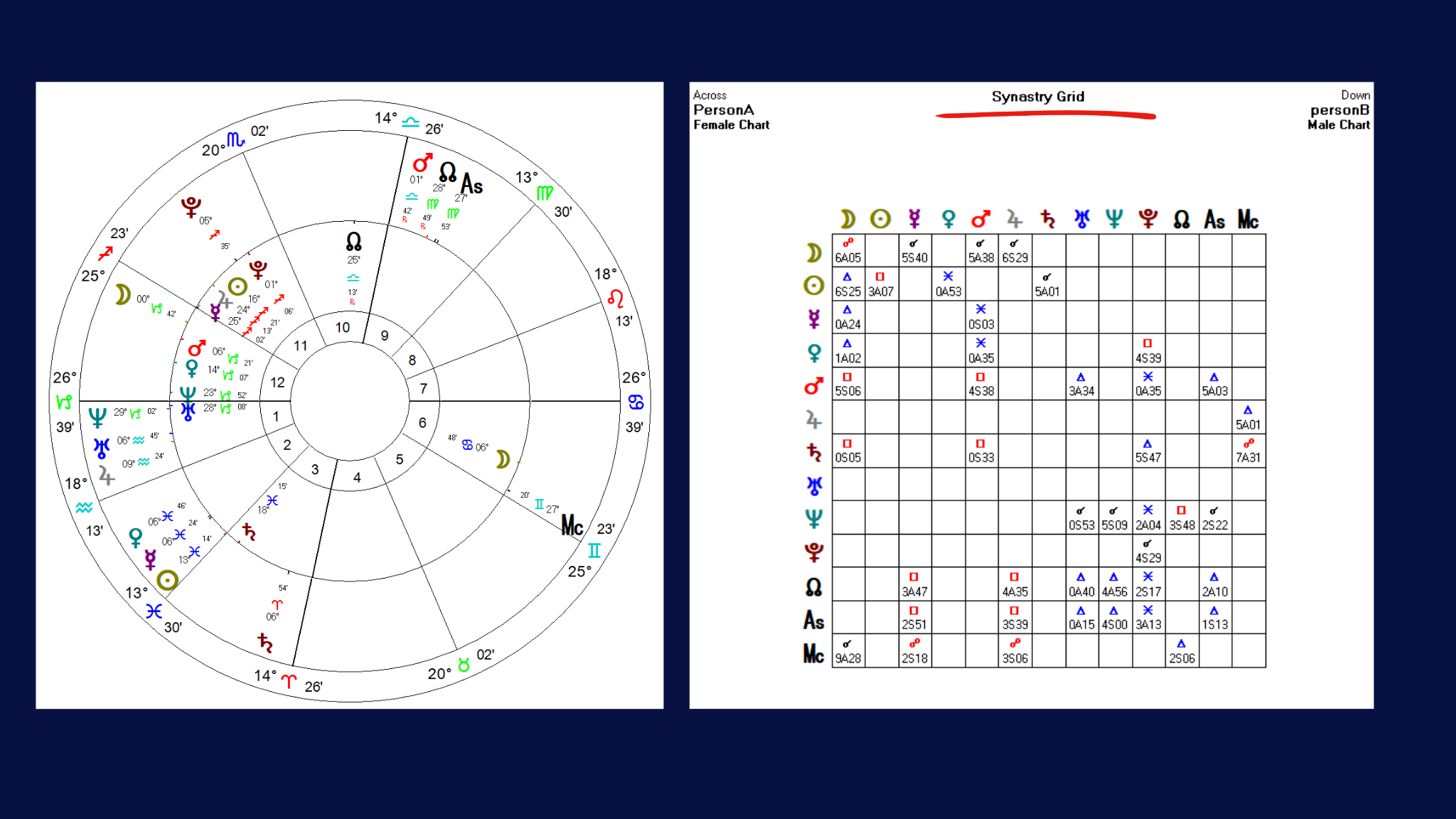Image resolution: width=1456 pixels, height=819 pixels.
Task: Click the Aries sign glyph at wheel bottom
Action: pos(289,681)
